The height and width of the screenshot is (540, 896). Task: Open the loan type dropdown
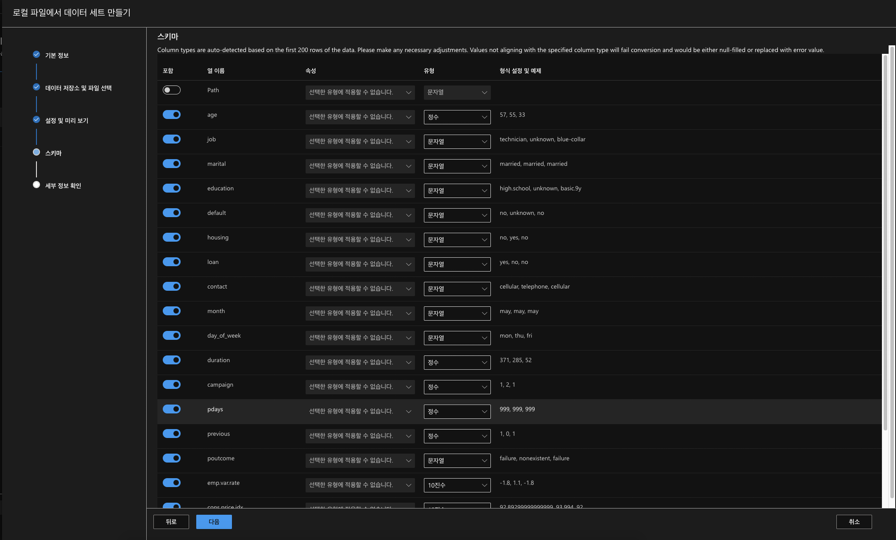click(x=457, y=265)
